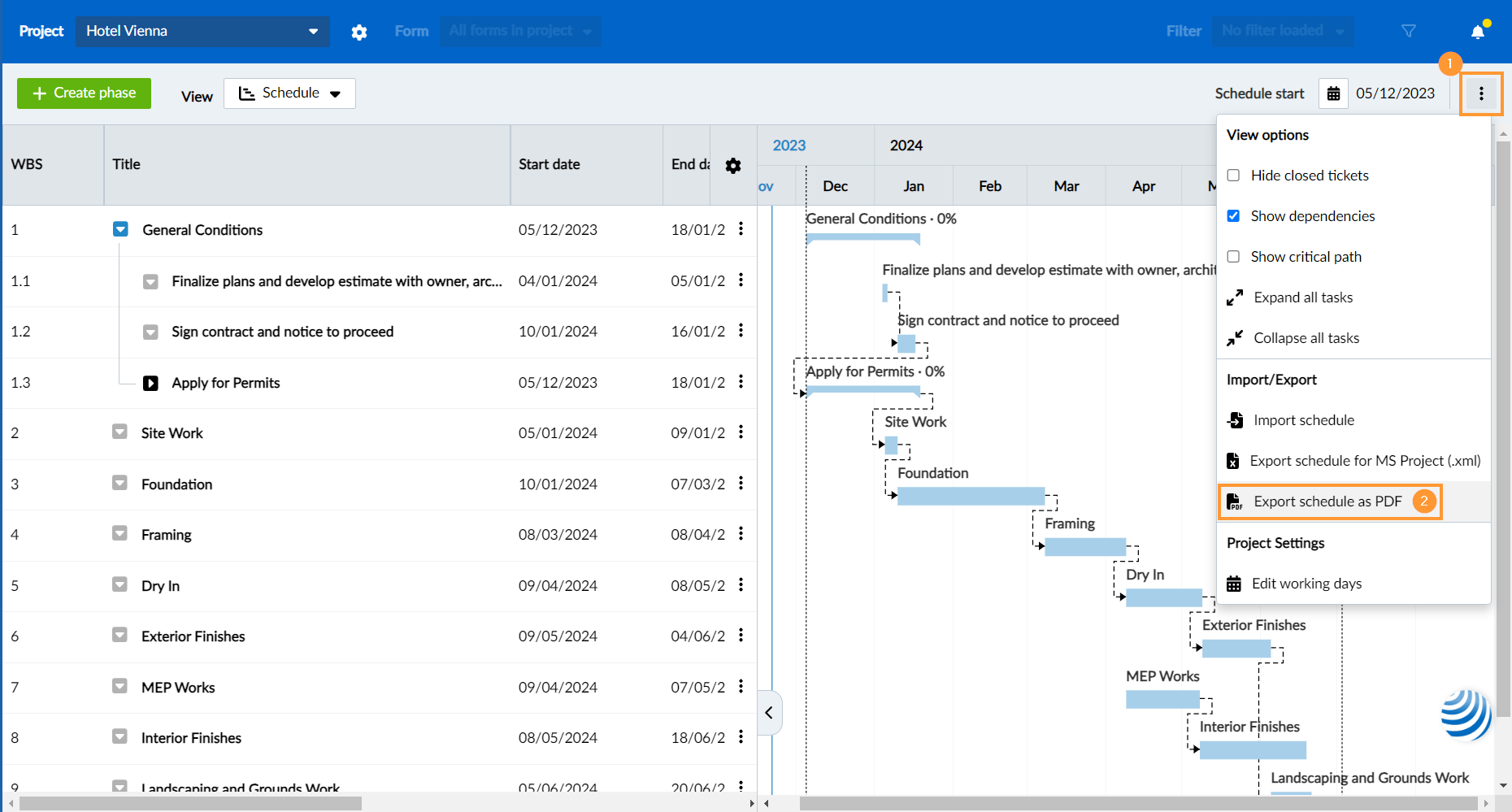Click the Schedule start calendar icon
Viewport: 1512px width, 812px height.
[1333, 93]
